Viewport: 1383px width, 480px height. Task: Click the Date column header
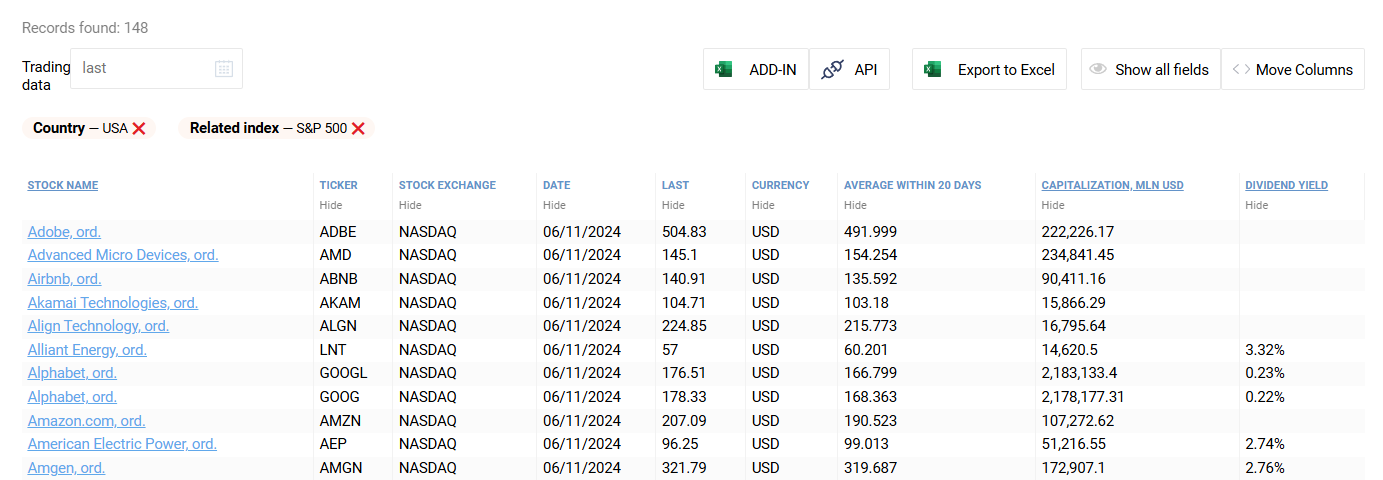pyautogui.click(x=556, y=185)
